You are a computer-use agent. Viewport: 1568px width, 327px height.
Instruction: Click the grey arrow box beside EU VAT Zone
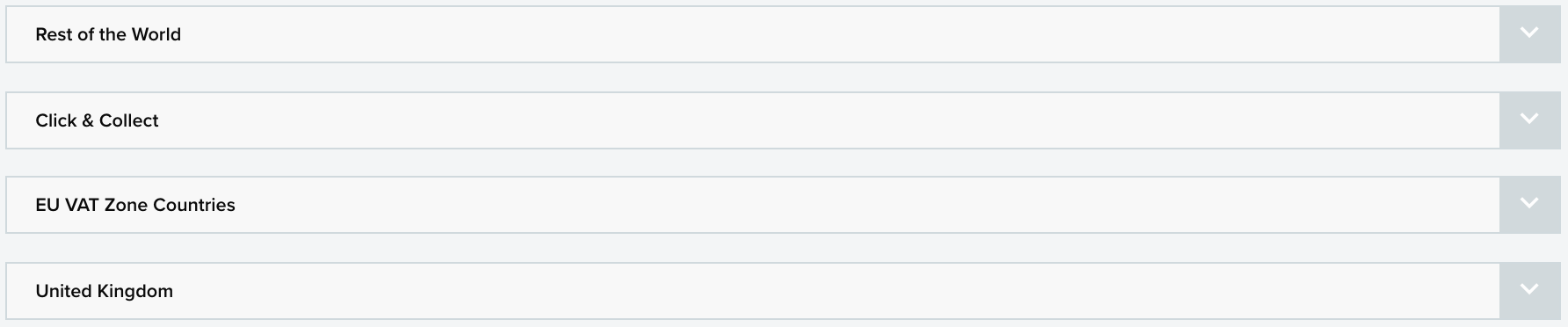tap(1529, 205)
